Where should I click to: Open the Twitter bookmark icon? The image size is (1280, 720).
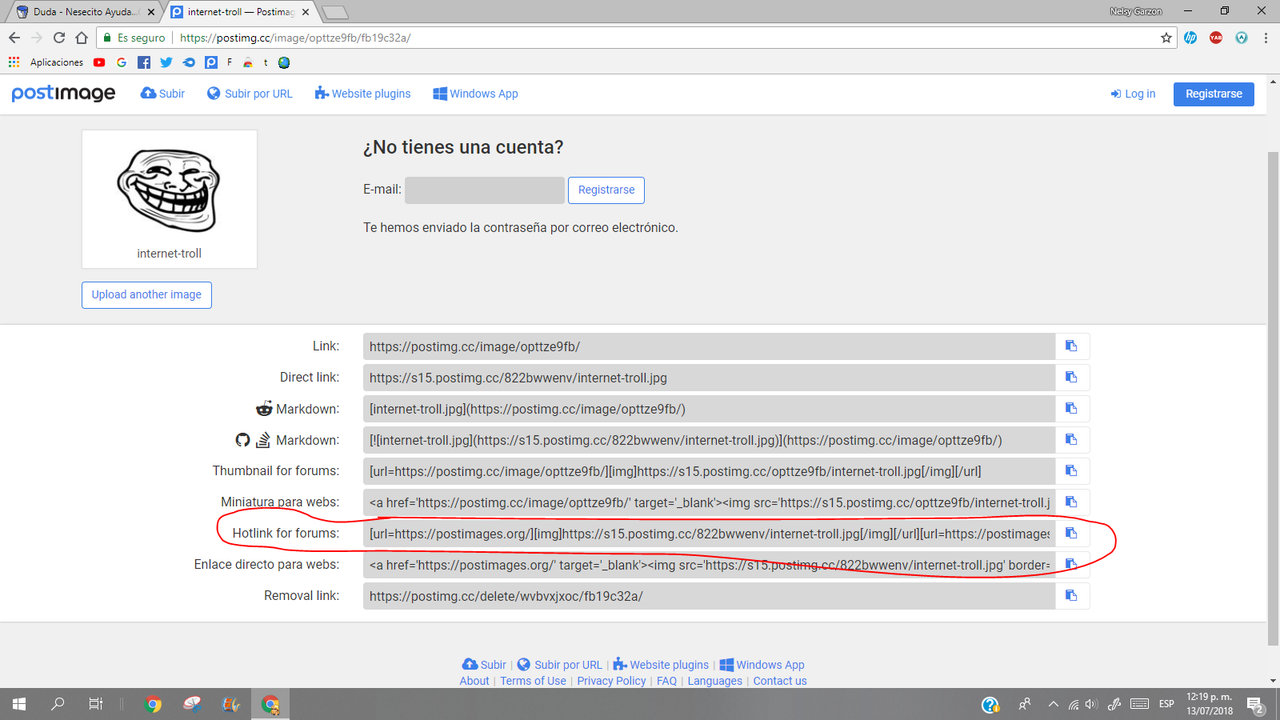tap(166, 62)
